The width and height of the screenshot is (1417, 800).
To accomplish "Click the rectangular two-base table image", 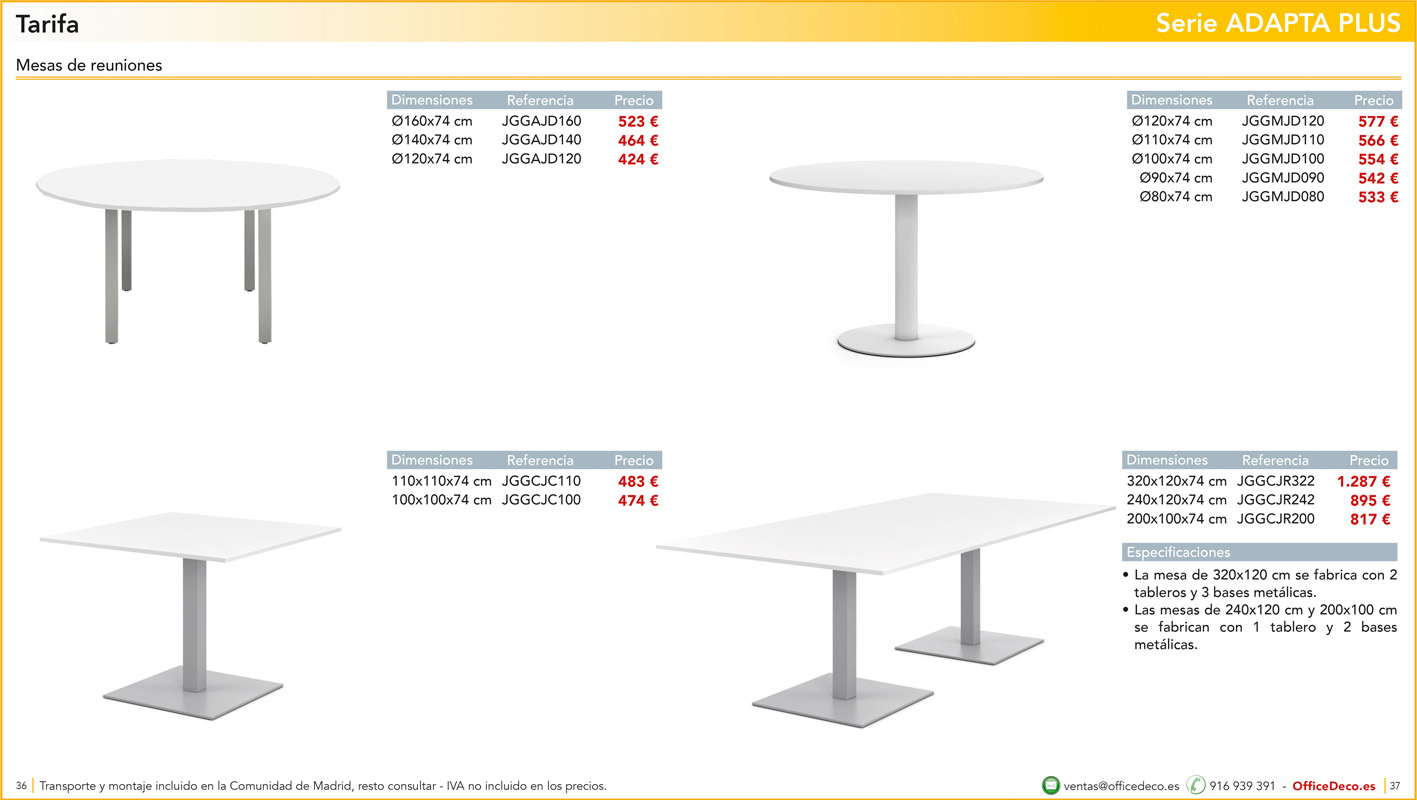I will [x=885, y=610].
